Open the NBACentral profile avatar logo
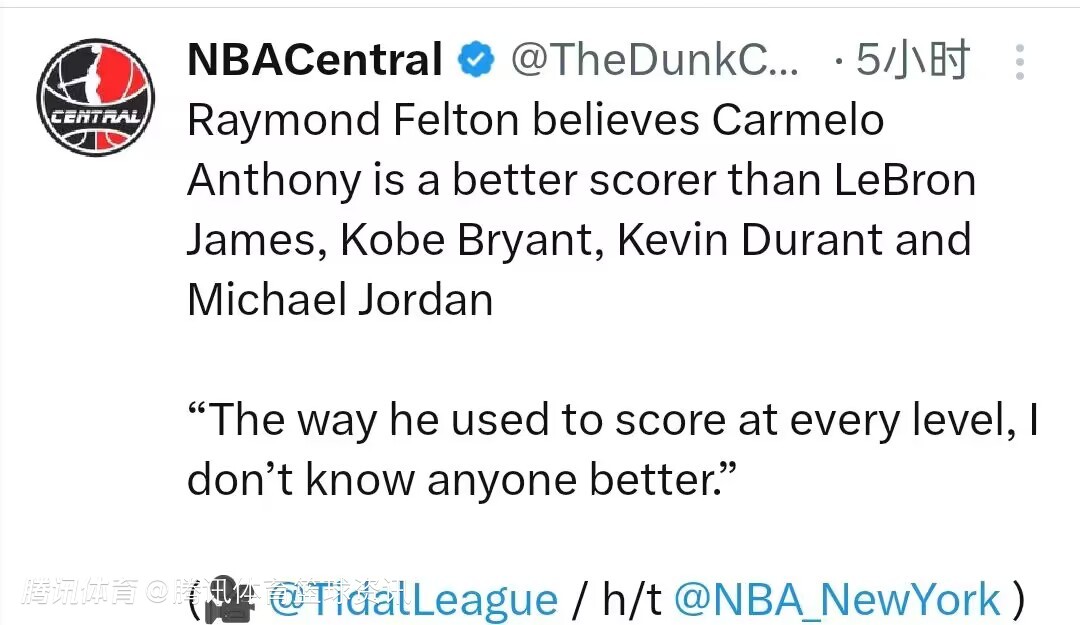The height and width of the screenshot is (625, 1080). pyautogui.click(x=96, y=97)
